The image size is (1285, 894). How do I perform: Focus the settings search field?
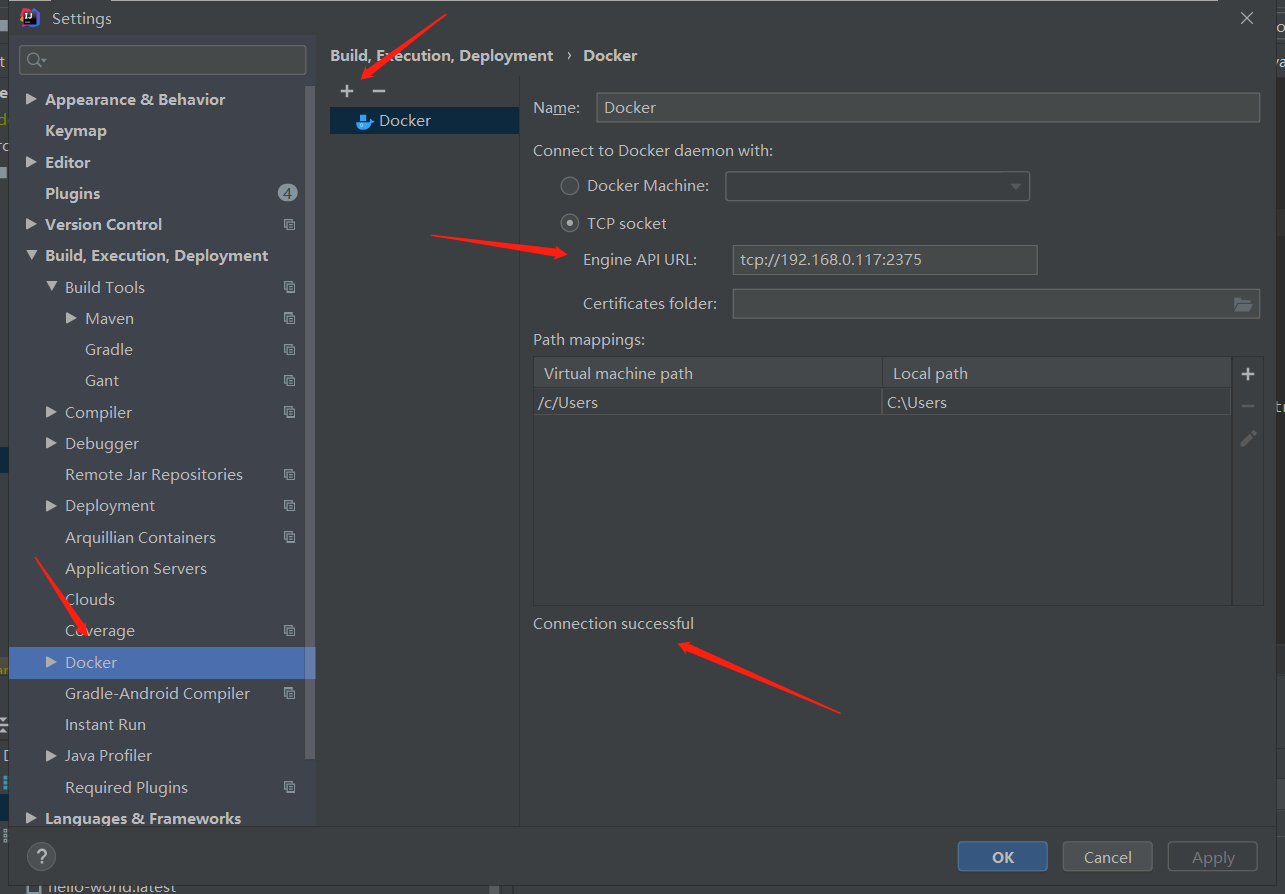click(x=163, y=60)
